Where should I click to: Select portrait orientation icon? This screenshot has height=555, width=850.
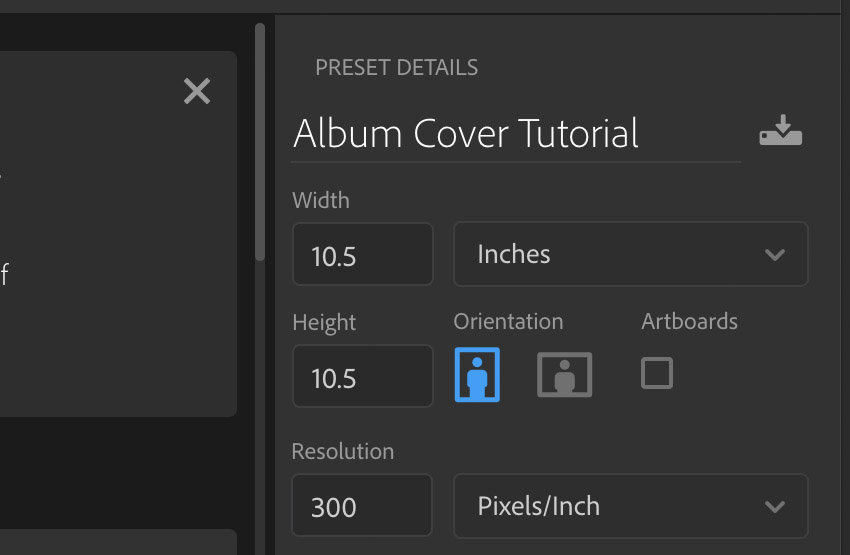(x=477, y=375)
